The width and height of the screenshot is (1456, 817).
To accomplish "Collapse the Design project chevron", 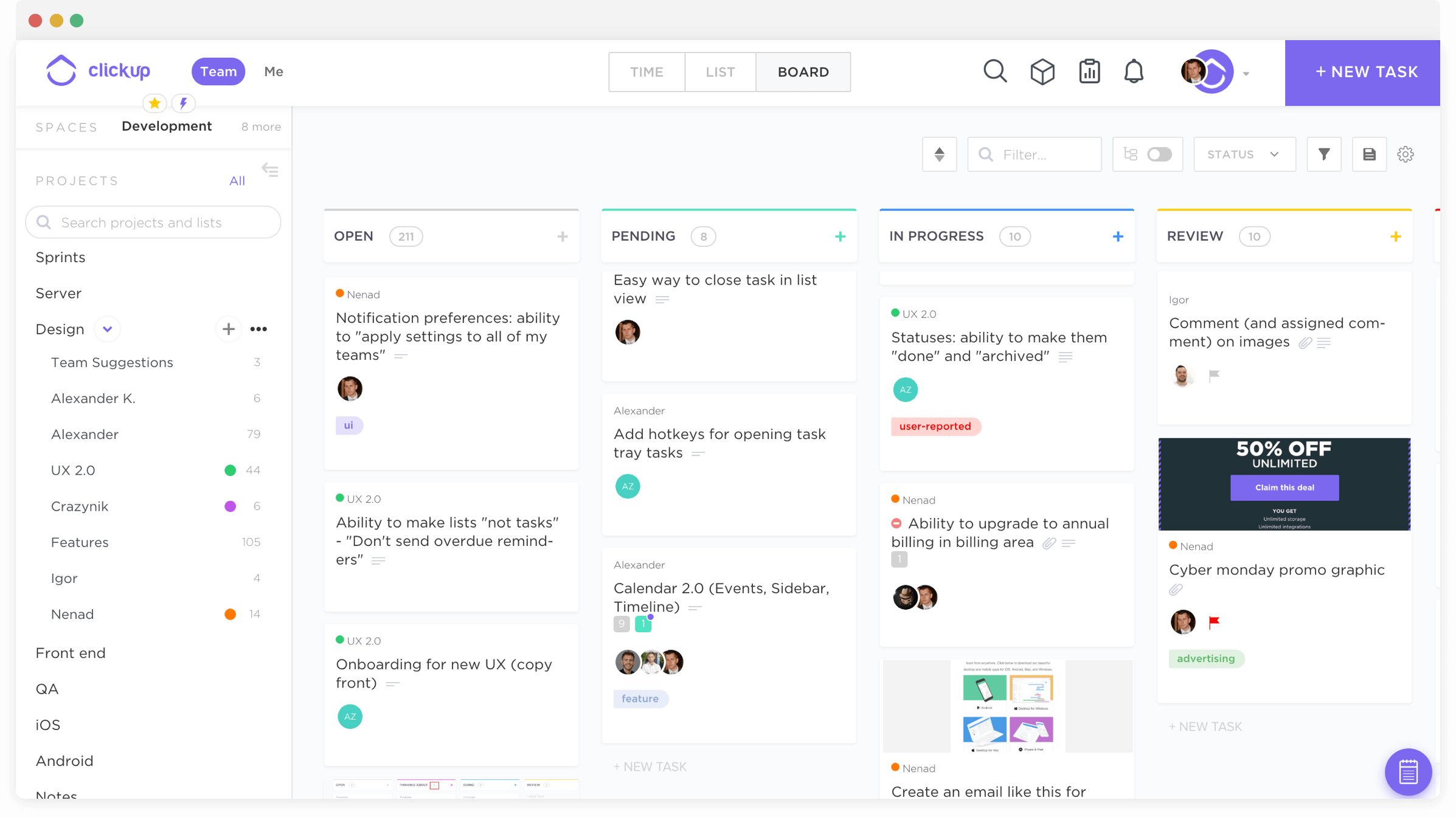I will click(108, 329).
